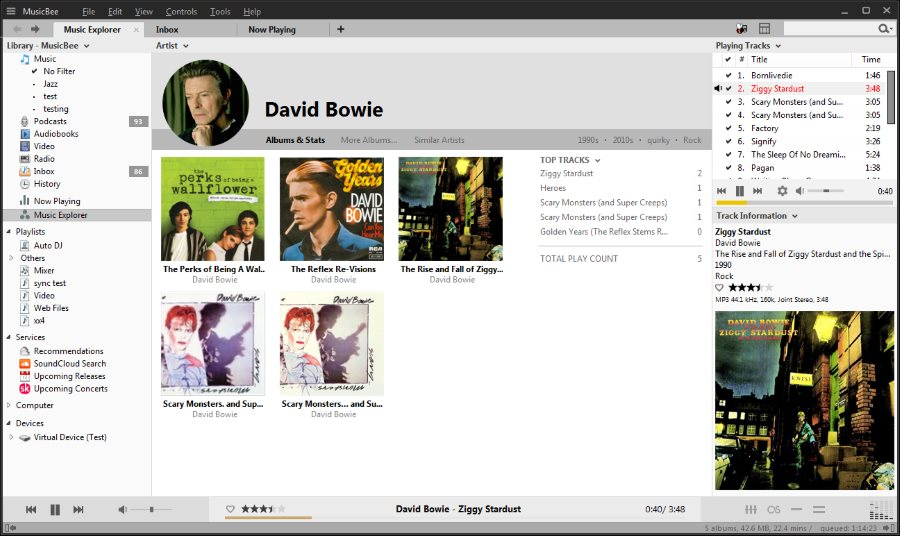Viewport: 900px width, 536px height.
Task: Open player settings gear in Playing Tracks
Action: tap(782, 191)
